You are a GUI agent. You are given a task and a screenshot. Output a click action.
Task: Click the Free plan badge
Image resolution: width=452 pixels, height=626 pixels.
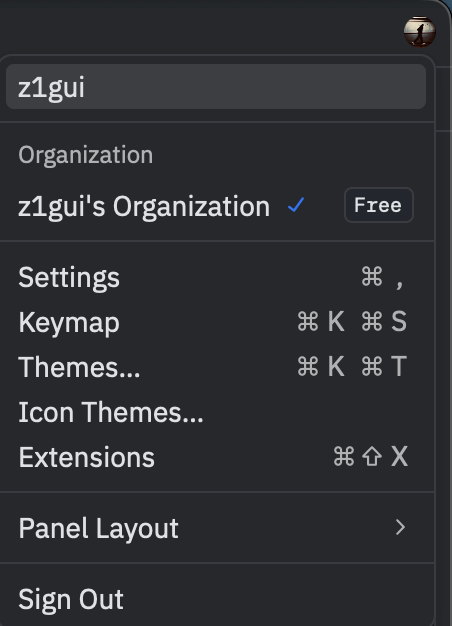[x=379, y=205]
